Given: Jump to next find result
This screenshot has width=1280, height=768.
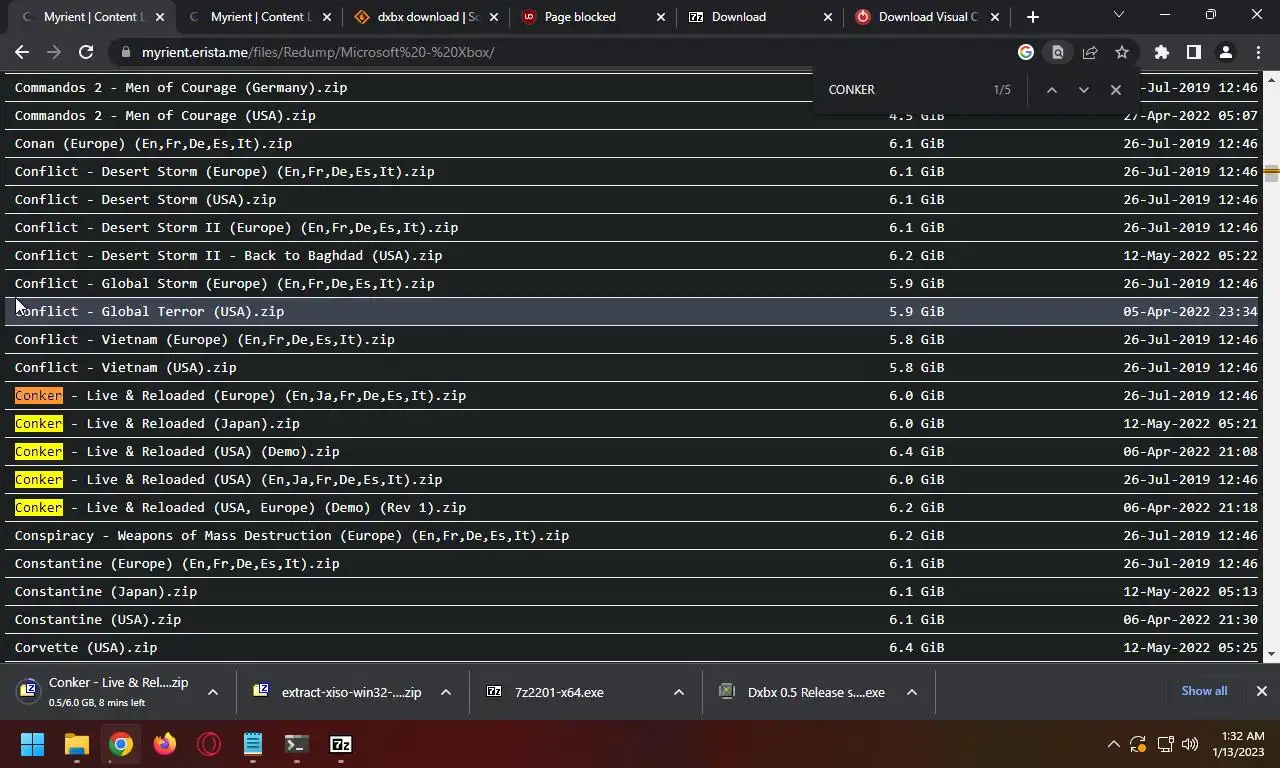Looking at the screenshot, I should [x=1083, y=90].
